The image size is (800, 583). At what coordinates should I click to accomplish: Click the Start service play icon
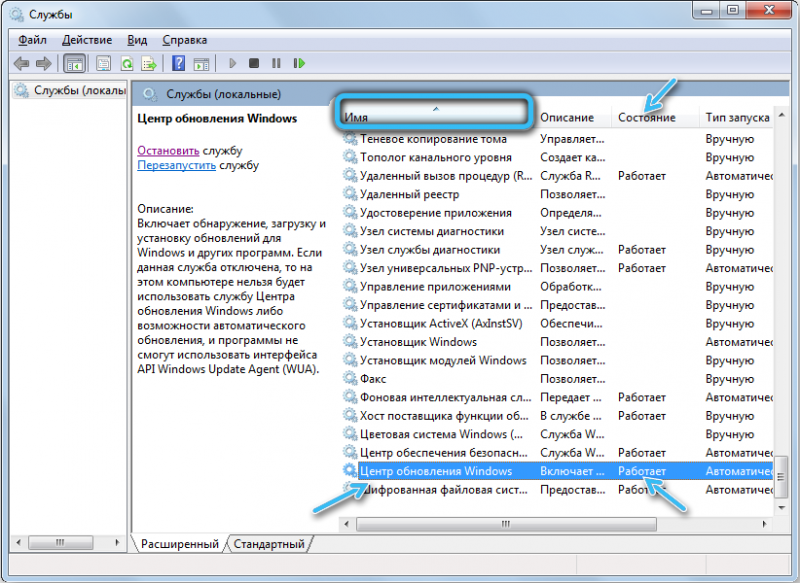[x=233, y=63]
